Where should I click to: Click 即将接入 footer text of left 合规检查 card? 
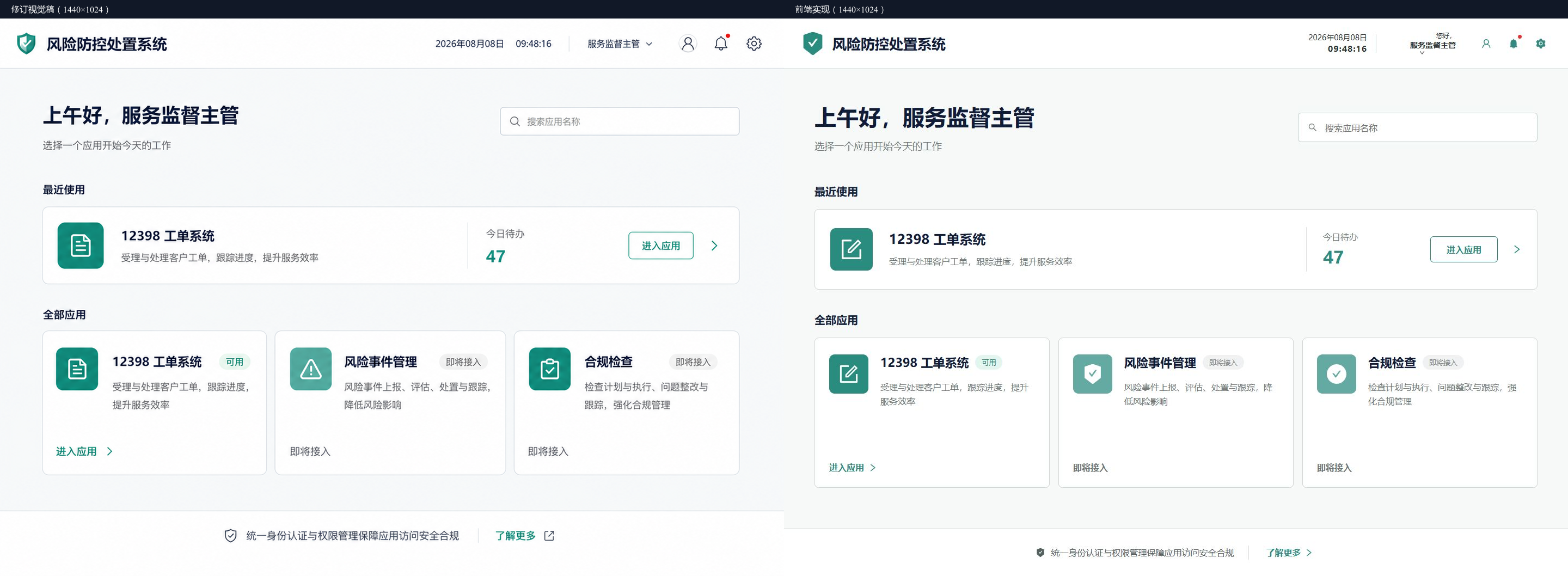pos(548,451)
